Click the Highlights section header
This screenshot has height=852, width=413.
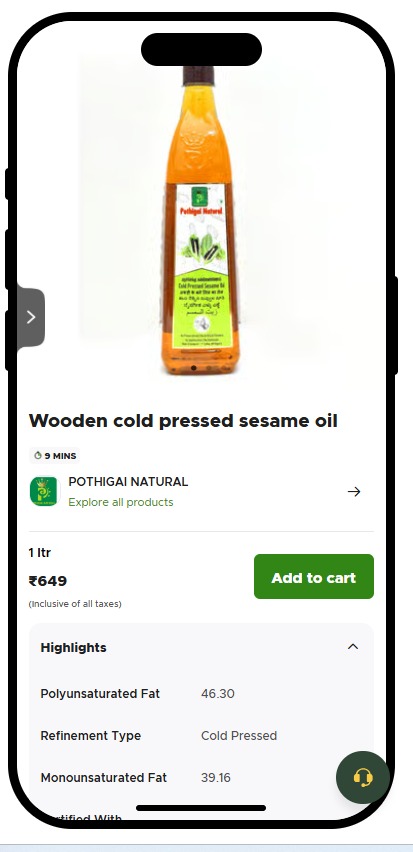(201, 647)
